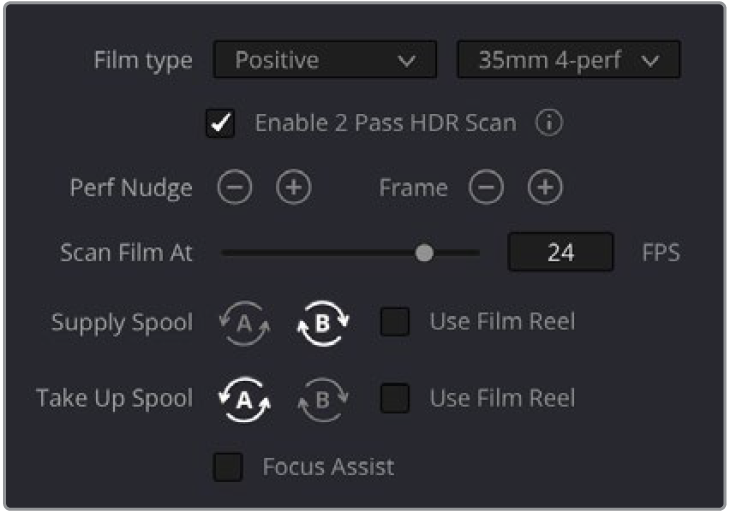Set Take Up Spool to direction A
The height and width of the screenshot is (513, 730).
click(244, 399)
